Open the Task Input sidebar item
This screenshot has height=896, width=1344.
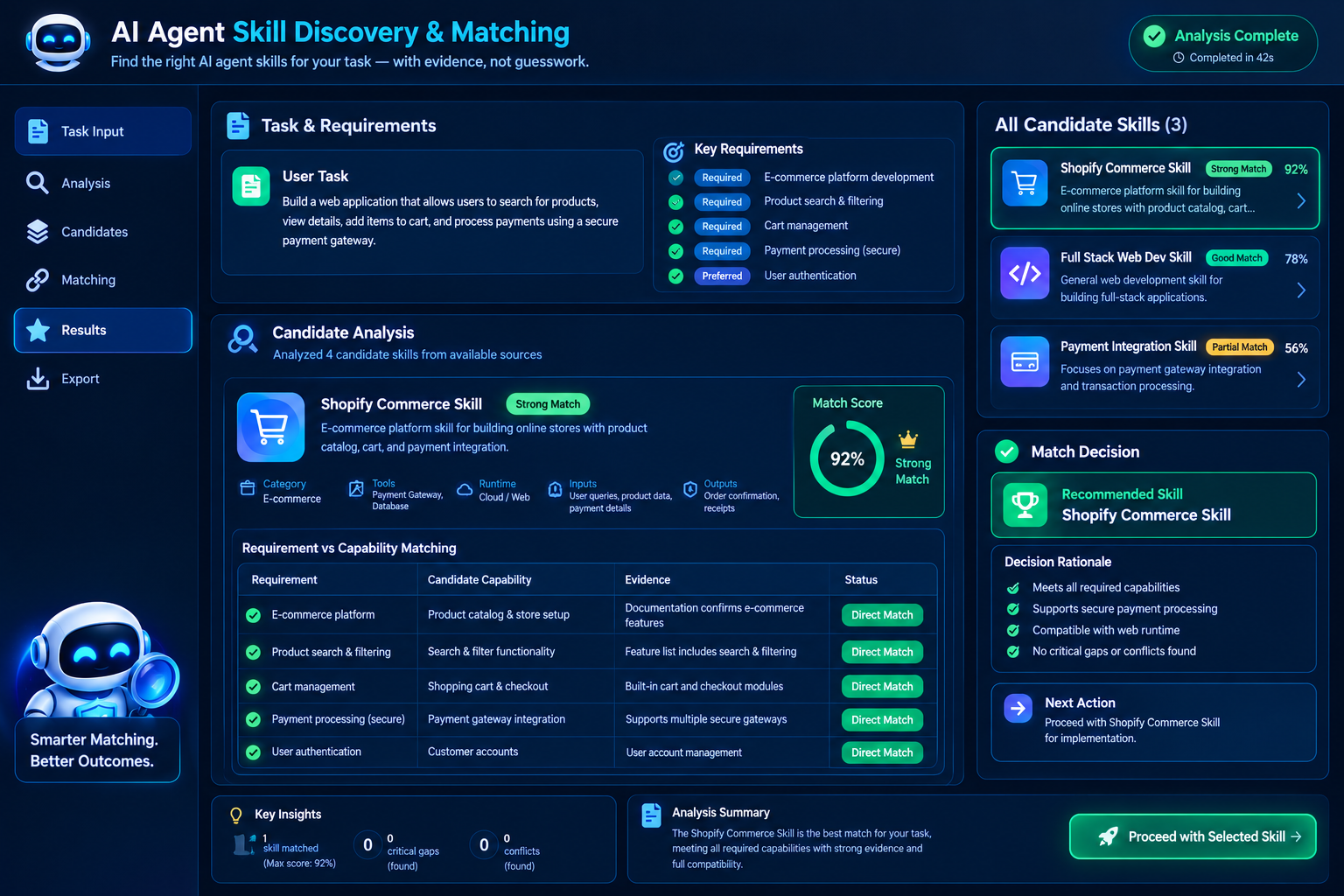click(103, 131)
